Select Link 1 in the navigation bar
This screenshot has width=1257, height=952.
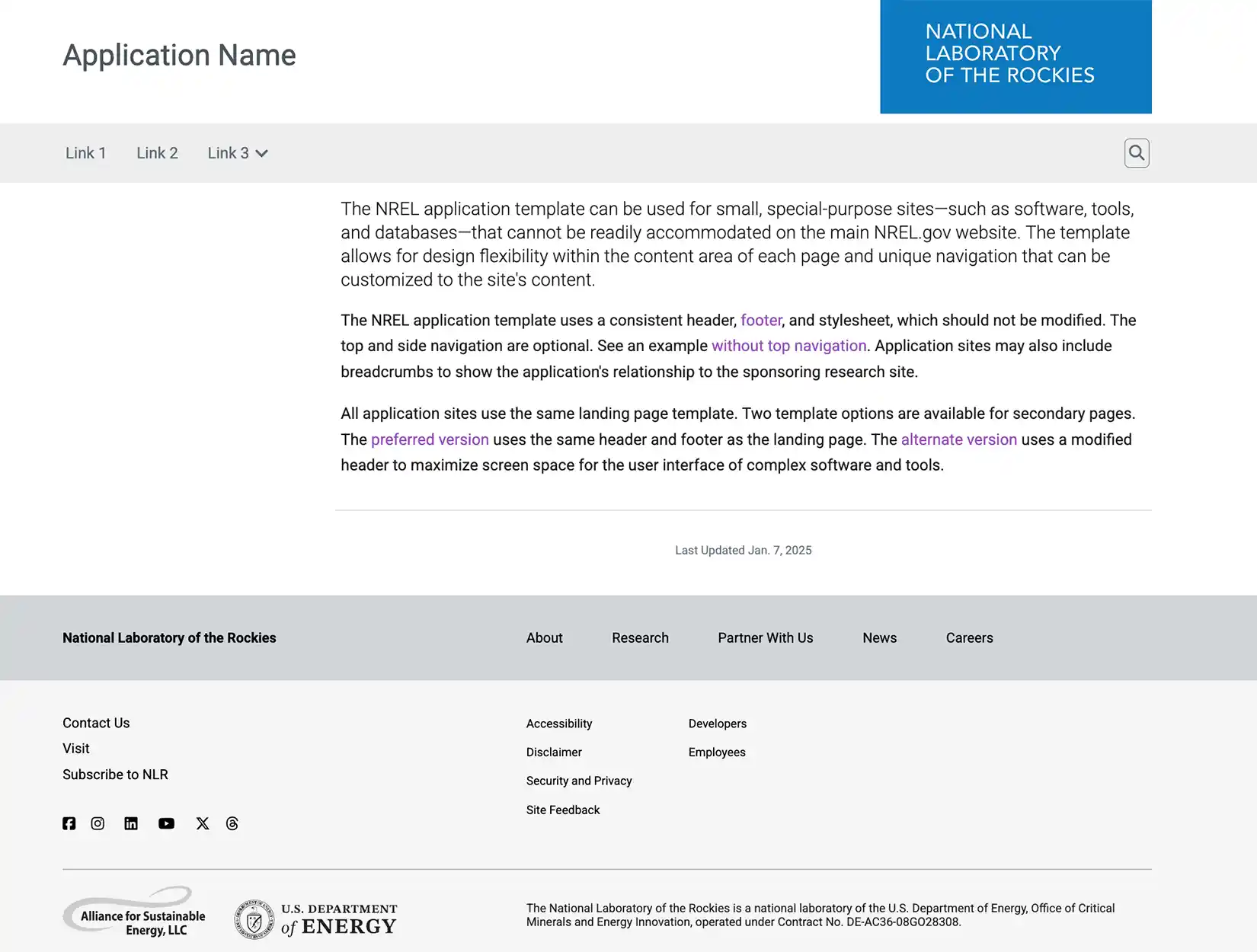click(x=85, y=153)
